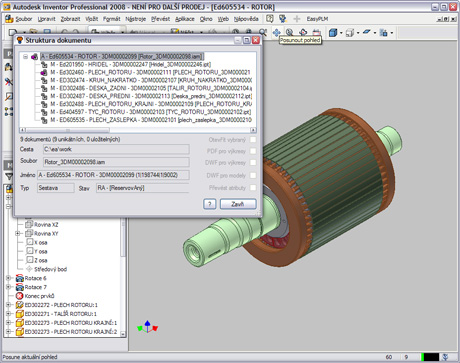Click the 3D coordinate axis indicator in the viewport
Image resolution: width=460 pixels, height=363 pixels.
click(x=147, y=327)
